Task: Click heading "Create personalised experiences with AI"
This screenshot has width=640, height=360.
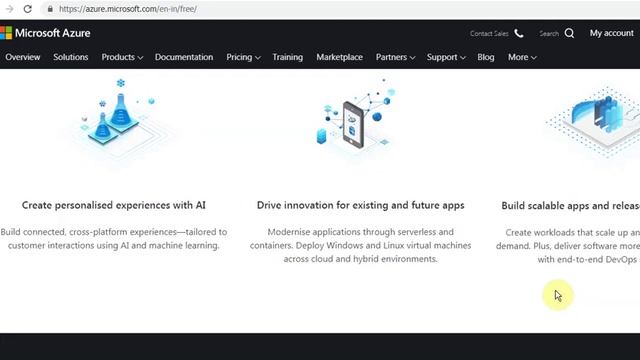Action: [x=114, y=205]
